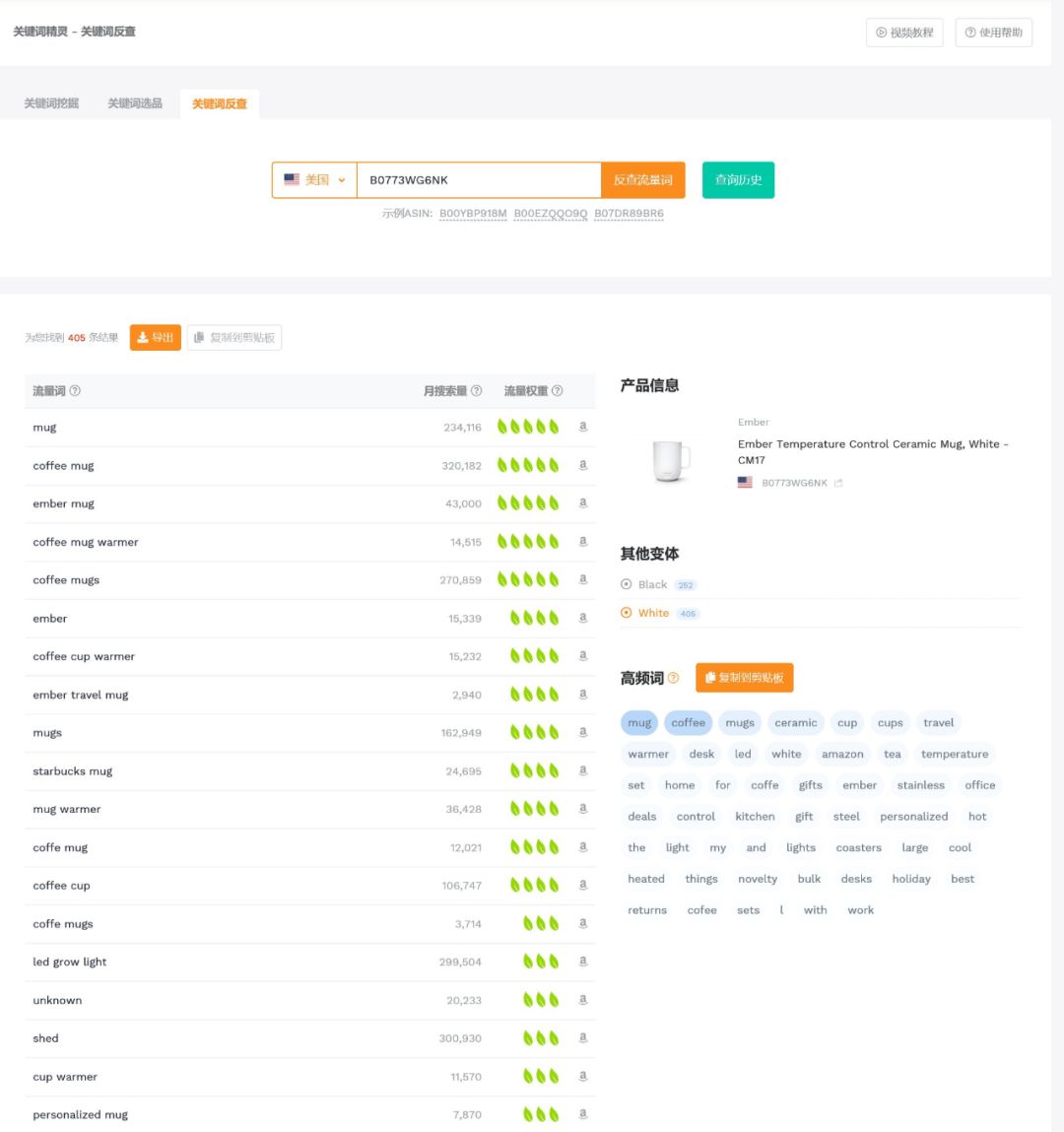Click the US flag icon in country selector
The width and height of the screenshot is (1064, 1132).
[x=291, y=179]
